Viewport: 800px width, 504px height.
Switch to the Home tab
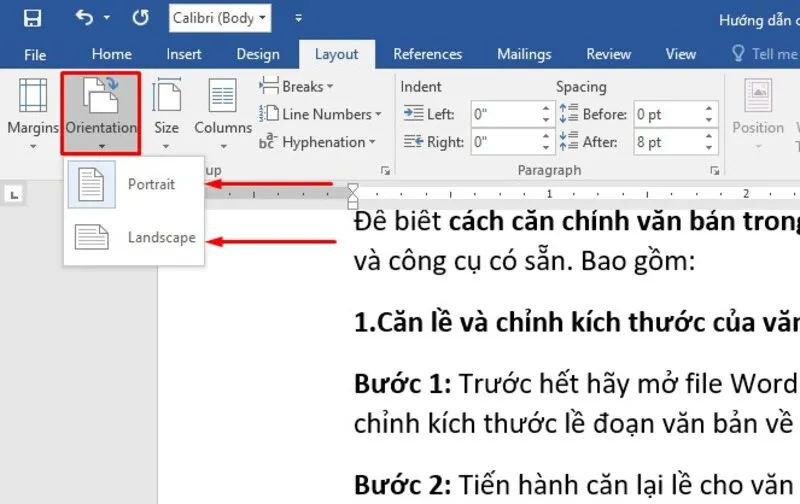112,54
